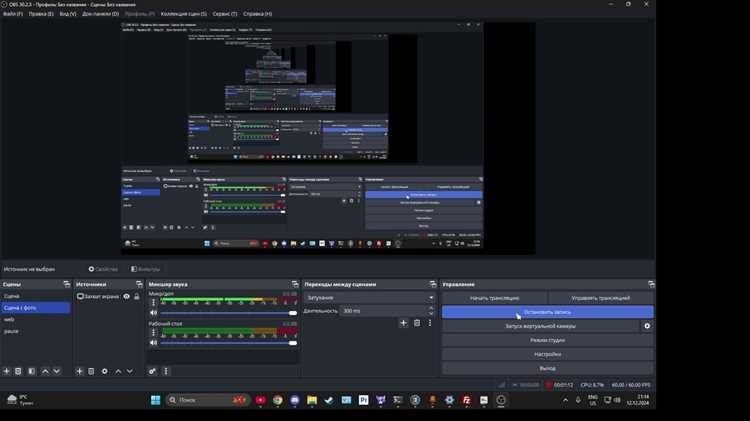Pop out the Сцены dock panel
750x421 pixels.
pyautogui.click(x=66, y=284)
